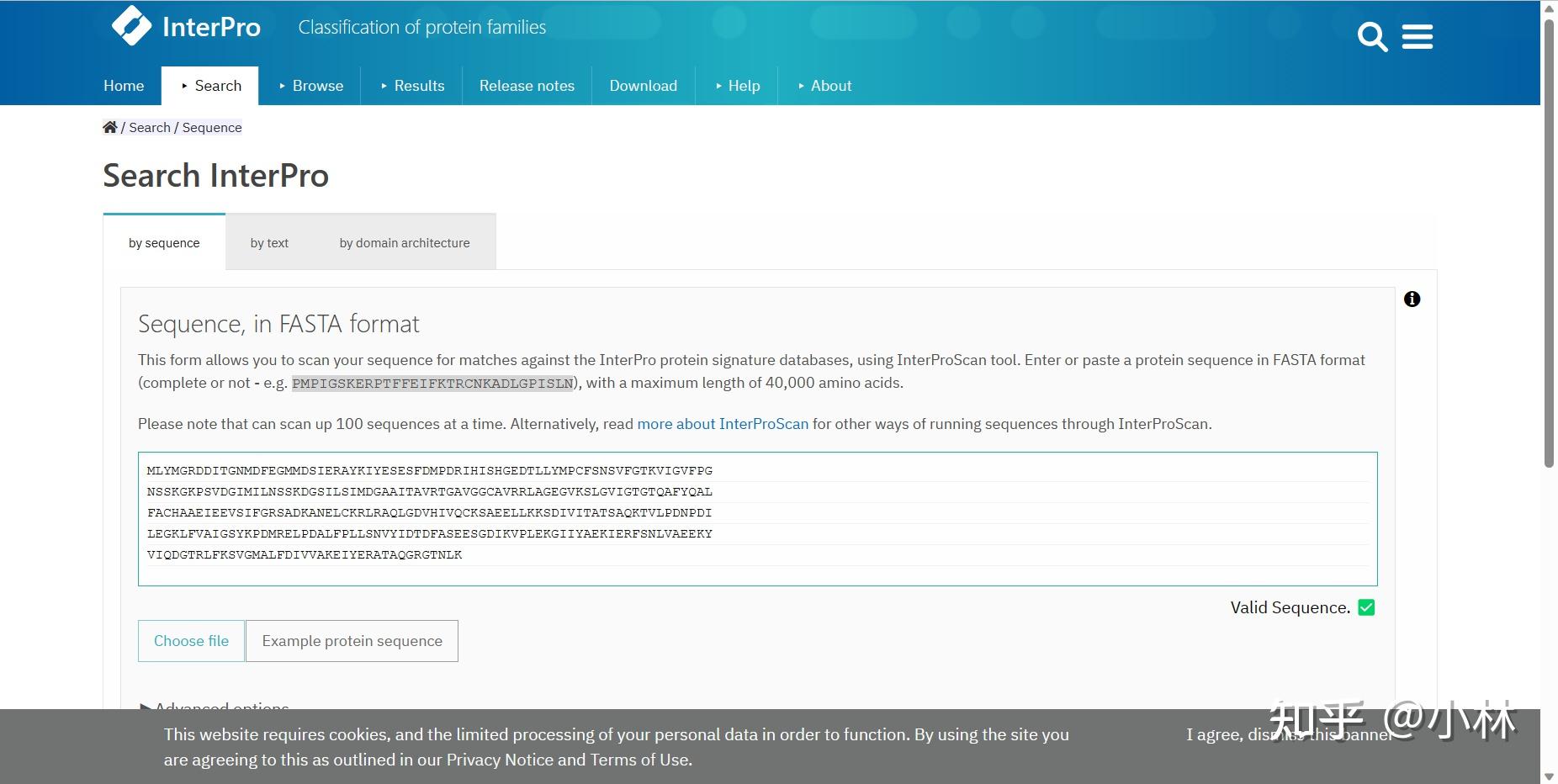Viewport: 1558px width, 784px height.
Task: Click the green Valid Sequence check icon
Action: click(x=1366, y=607)
